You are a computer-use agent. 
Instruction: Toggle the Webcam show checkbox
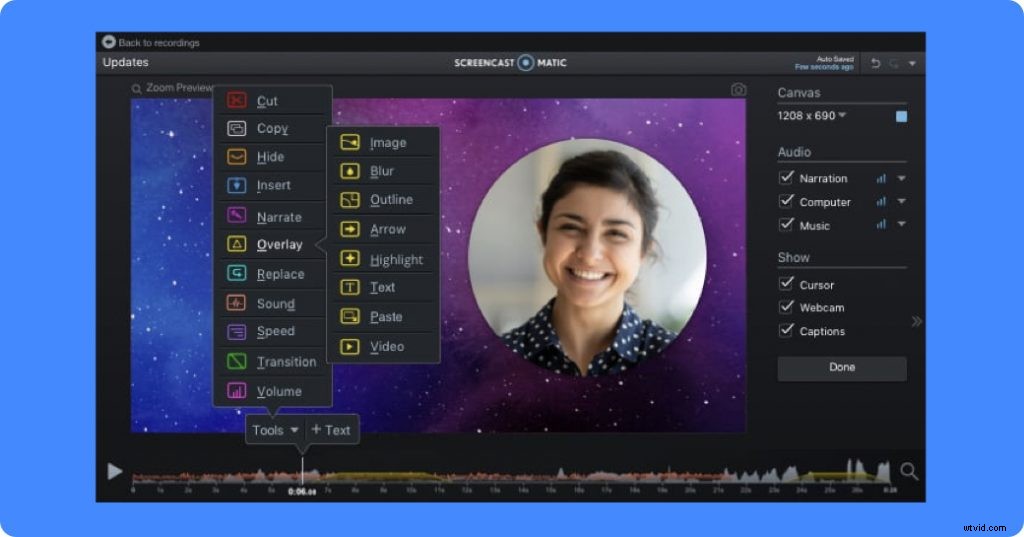[786, 306]
